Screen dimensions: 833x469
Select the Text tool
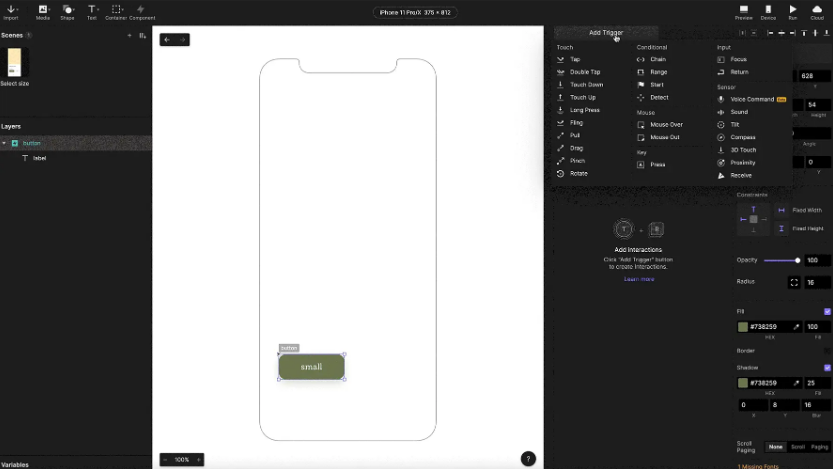pyautogui.click(x=92, y=12)
